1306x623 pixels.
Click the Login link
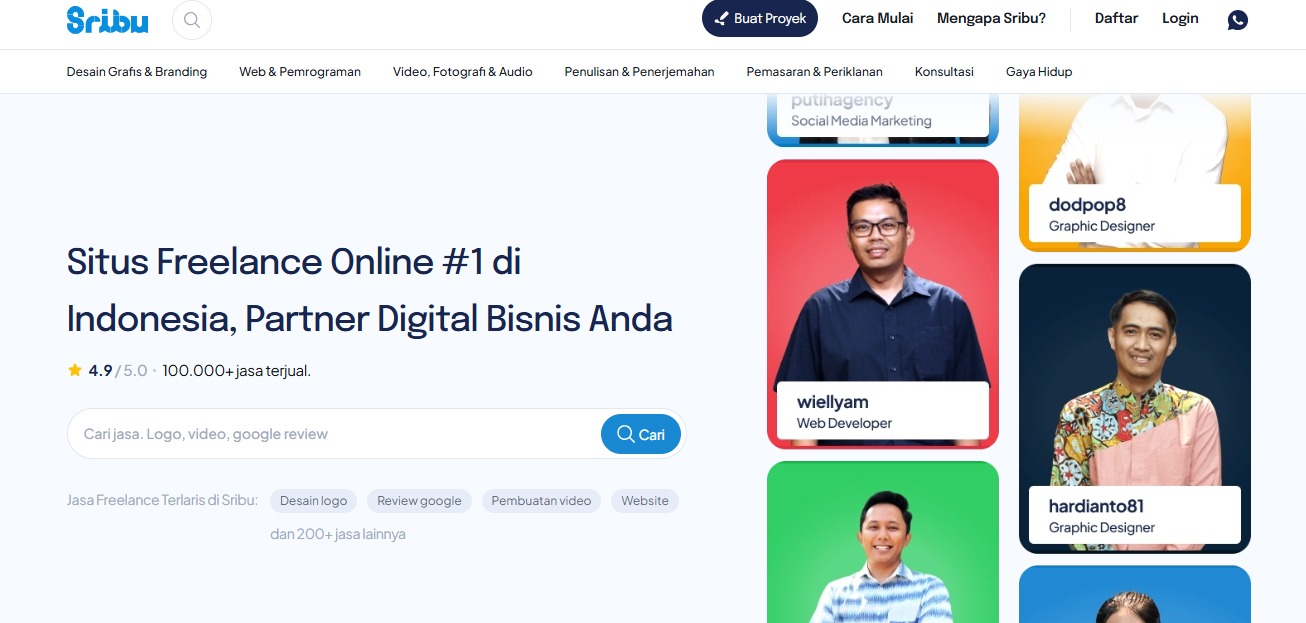pos(1180,18)
